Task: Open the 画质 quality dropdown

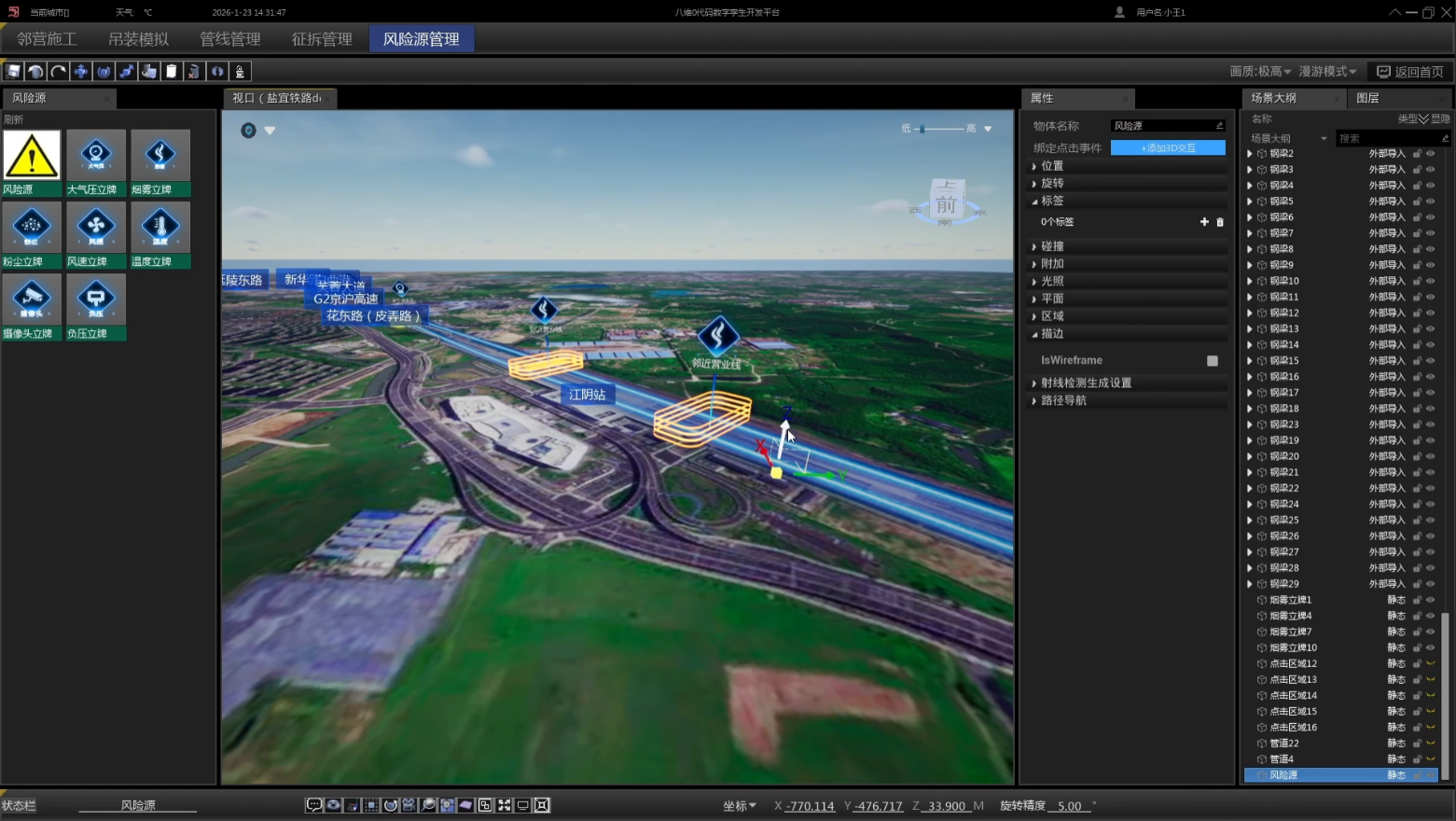Action: [1260, 72]
